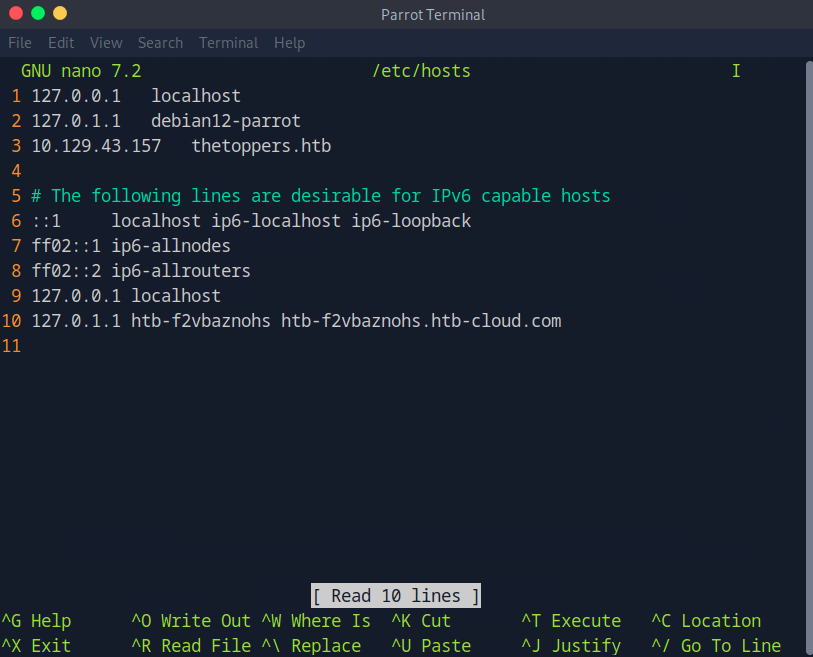813x657 pixels.
Task: Click the red close window button
Action: click(16, 13)
